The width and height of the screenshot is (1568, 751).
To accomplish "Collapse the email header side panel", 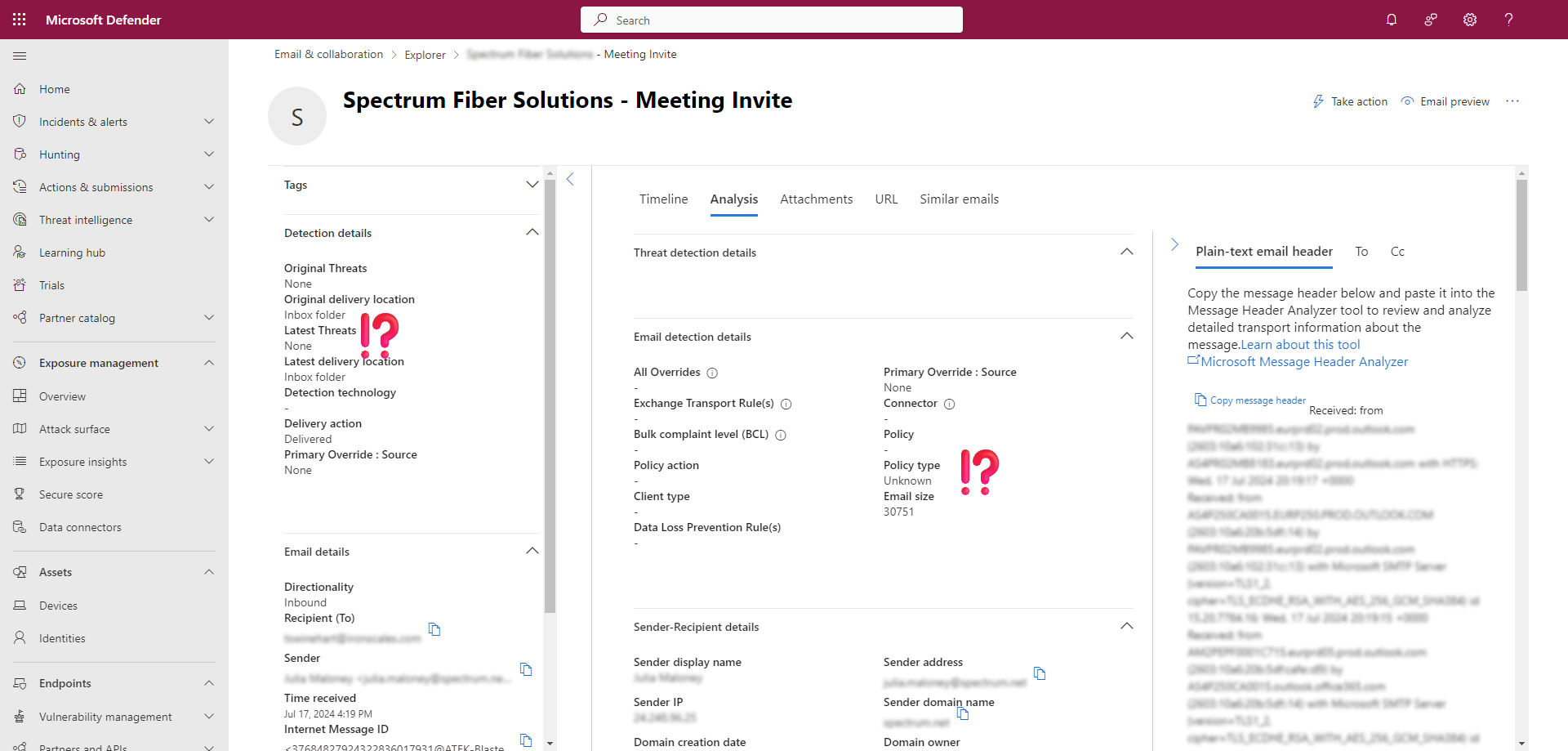I will pos(1174,244).
